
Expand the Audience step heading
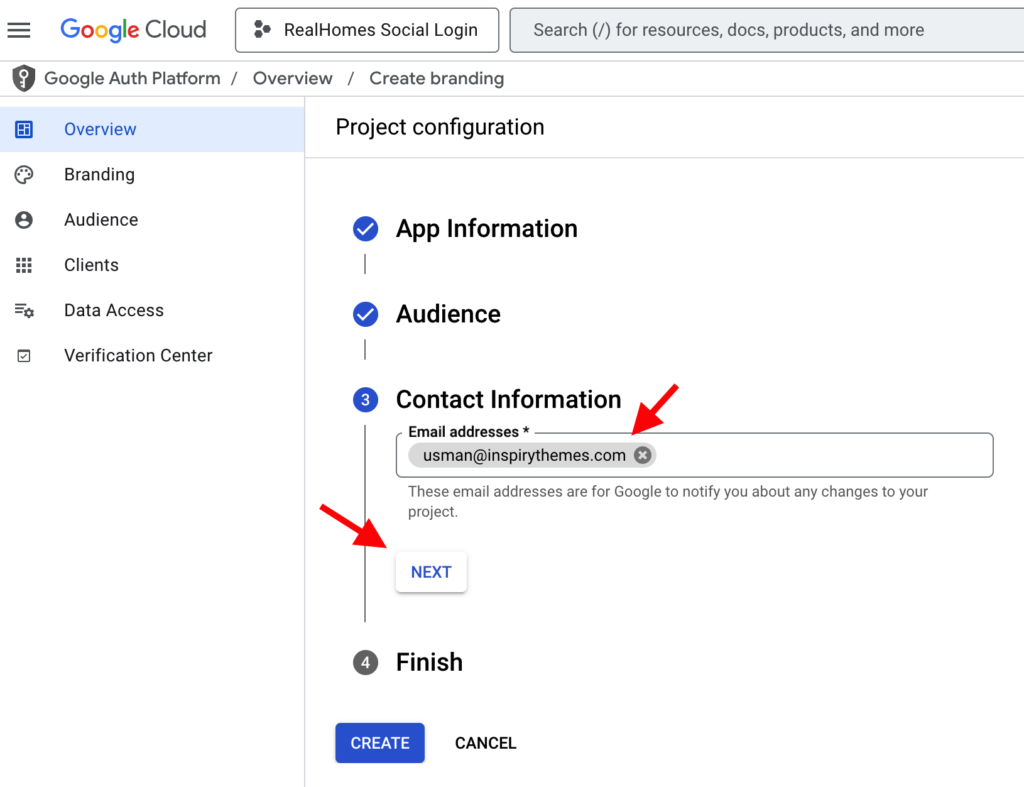(x=448, y=315)
